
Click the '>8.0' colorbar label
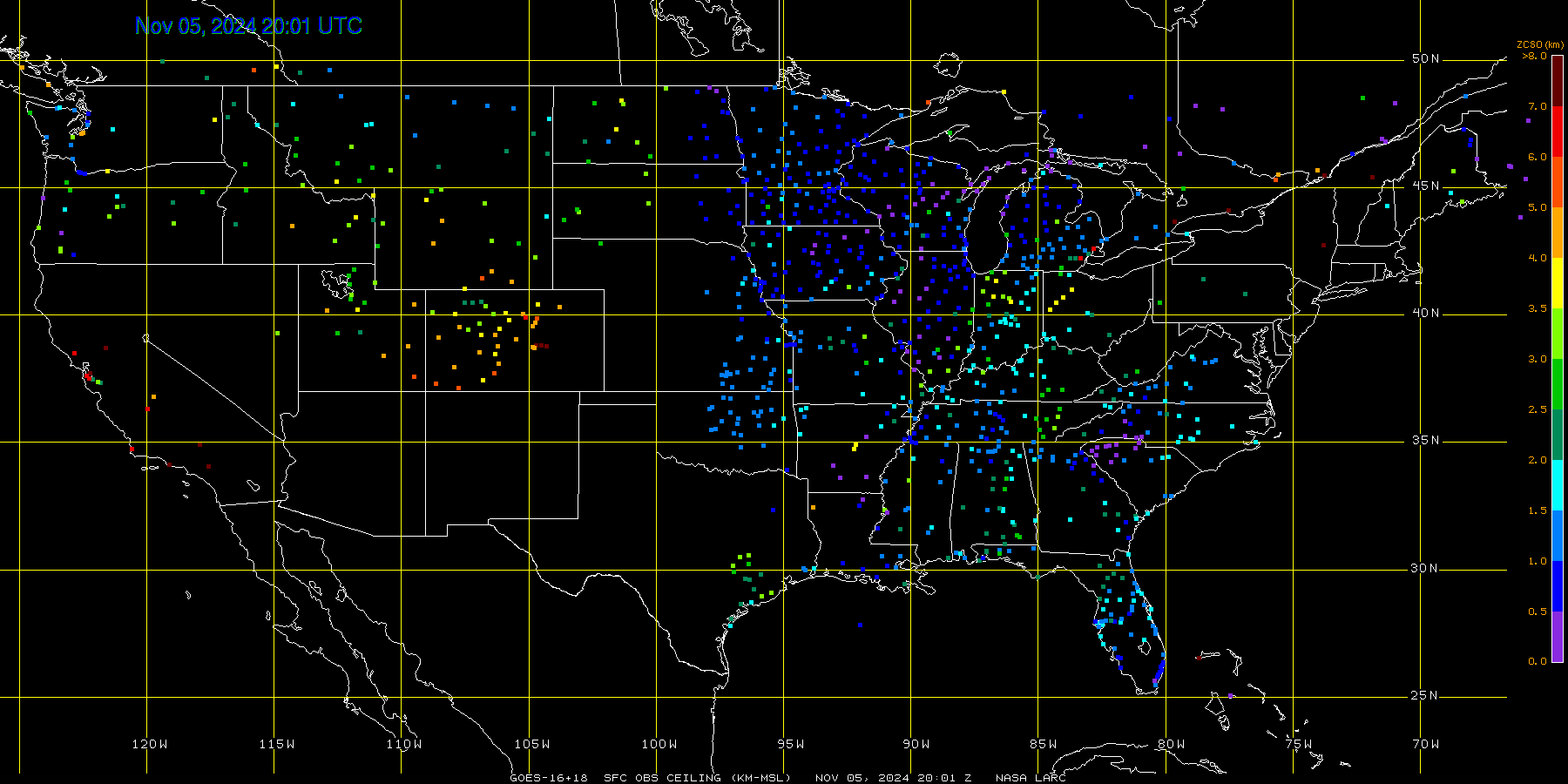[1535, 56]
